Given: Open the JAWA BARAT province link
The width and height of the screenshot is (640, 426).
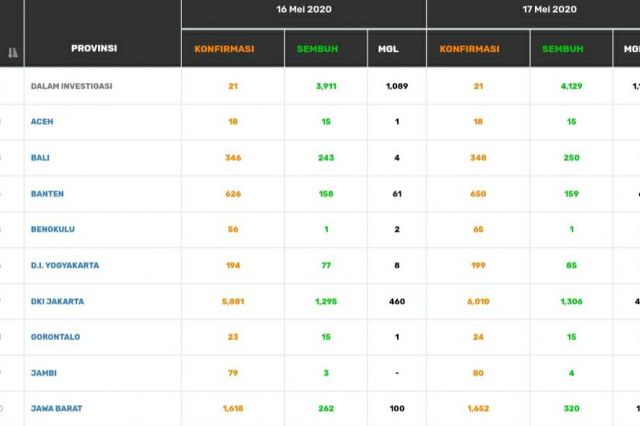Looking at the screenshot, I should pos(57,409).
